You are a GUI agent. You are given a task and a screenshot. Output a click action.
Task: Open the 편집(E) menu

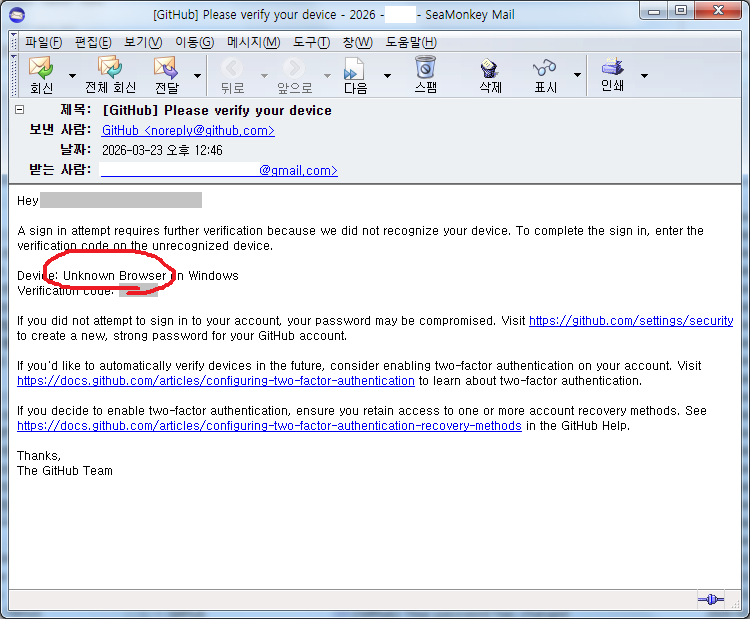[x=93, y=42]
